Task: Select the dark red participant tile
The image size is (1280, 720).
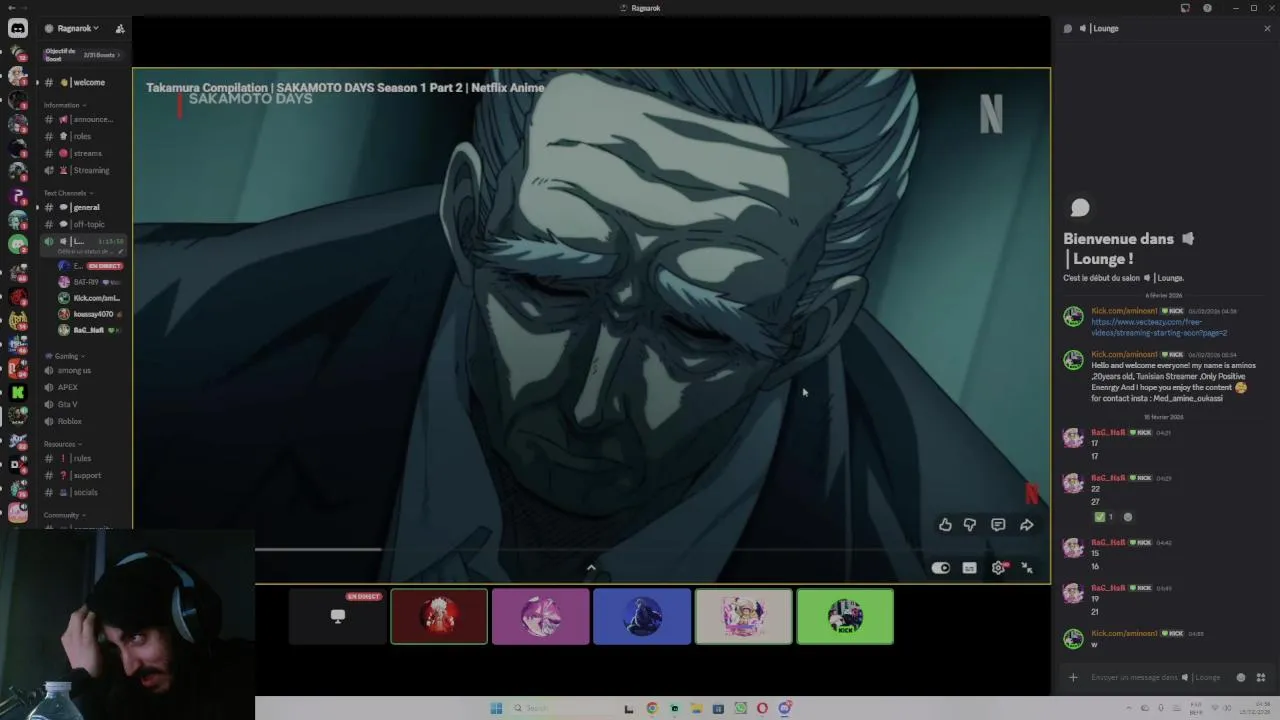Action: [x=439, y=616]
